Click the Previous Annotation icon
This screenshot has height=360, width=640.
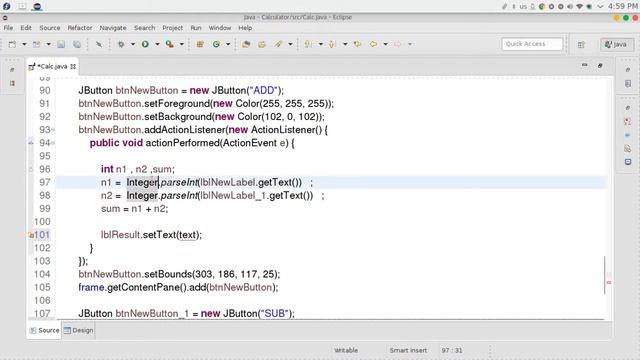click(333, 44)
